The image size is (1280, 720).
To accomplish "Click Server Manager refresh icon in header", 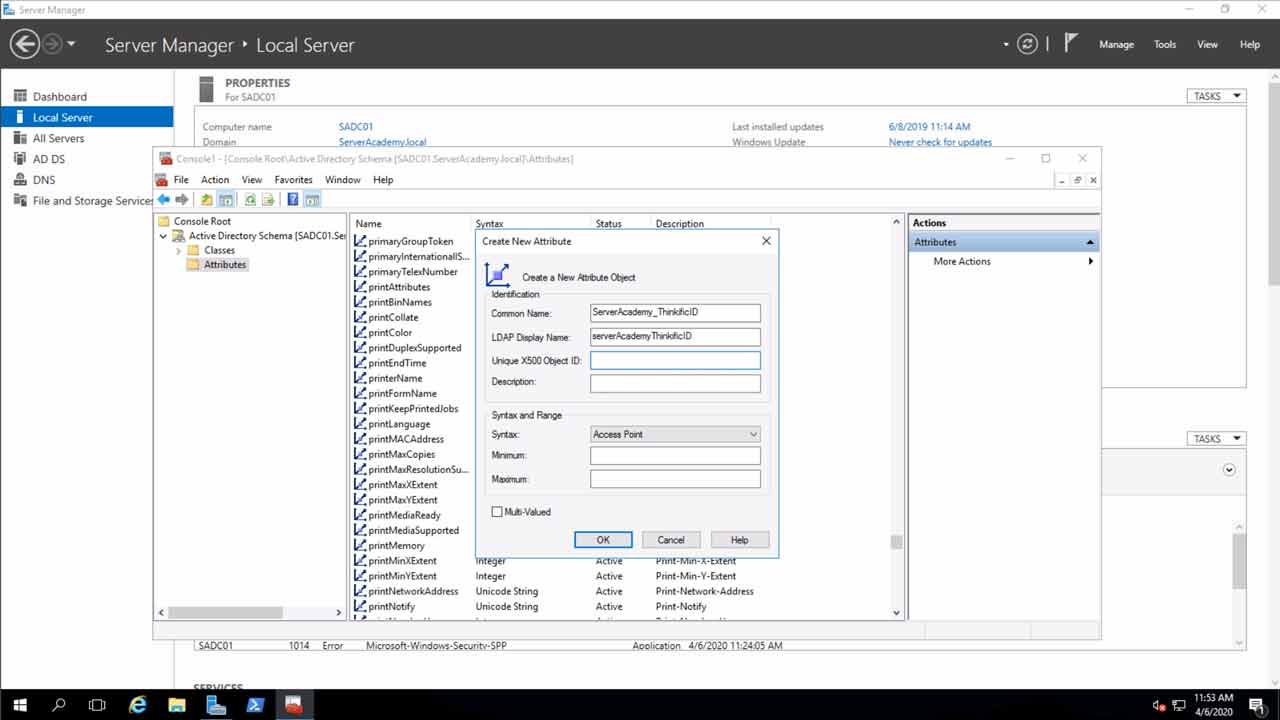I will point(1027,44).
